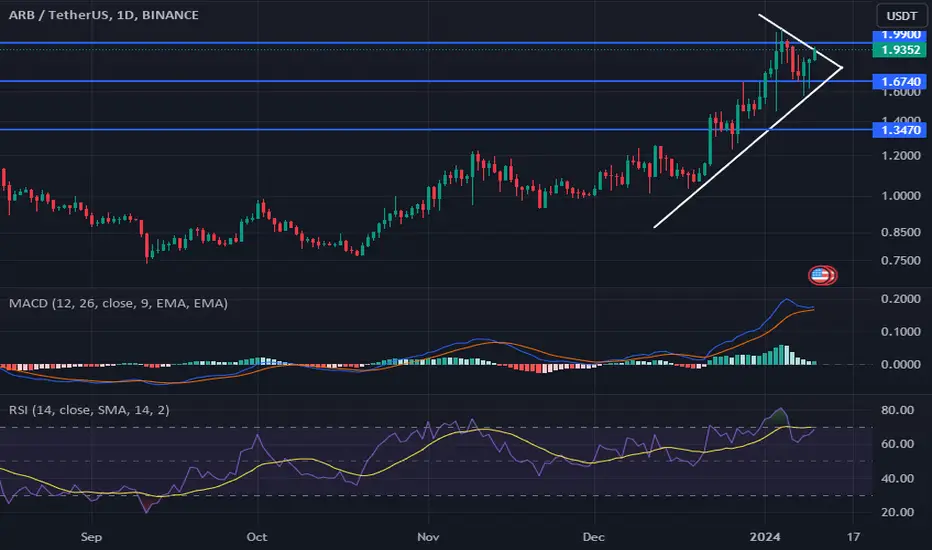The image size is (932, 550).
Task: Click the 17 date axis label
Action: pos(854,537)
